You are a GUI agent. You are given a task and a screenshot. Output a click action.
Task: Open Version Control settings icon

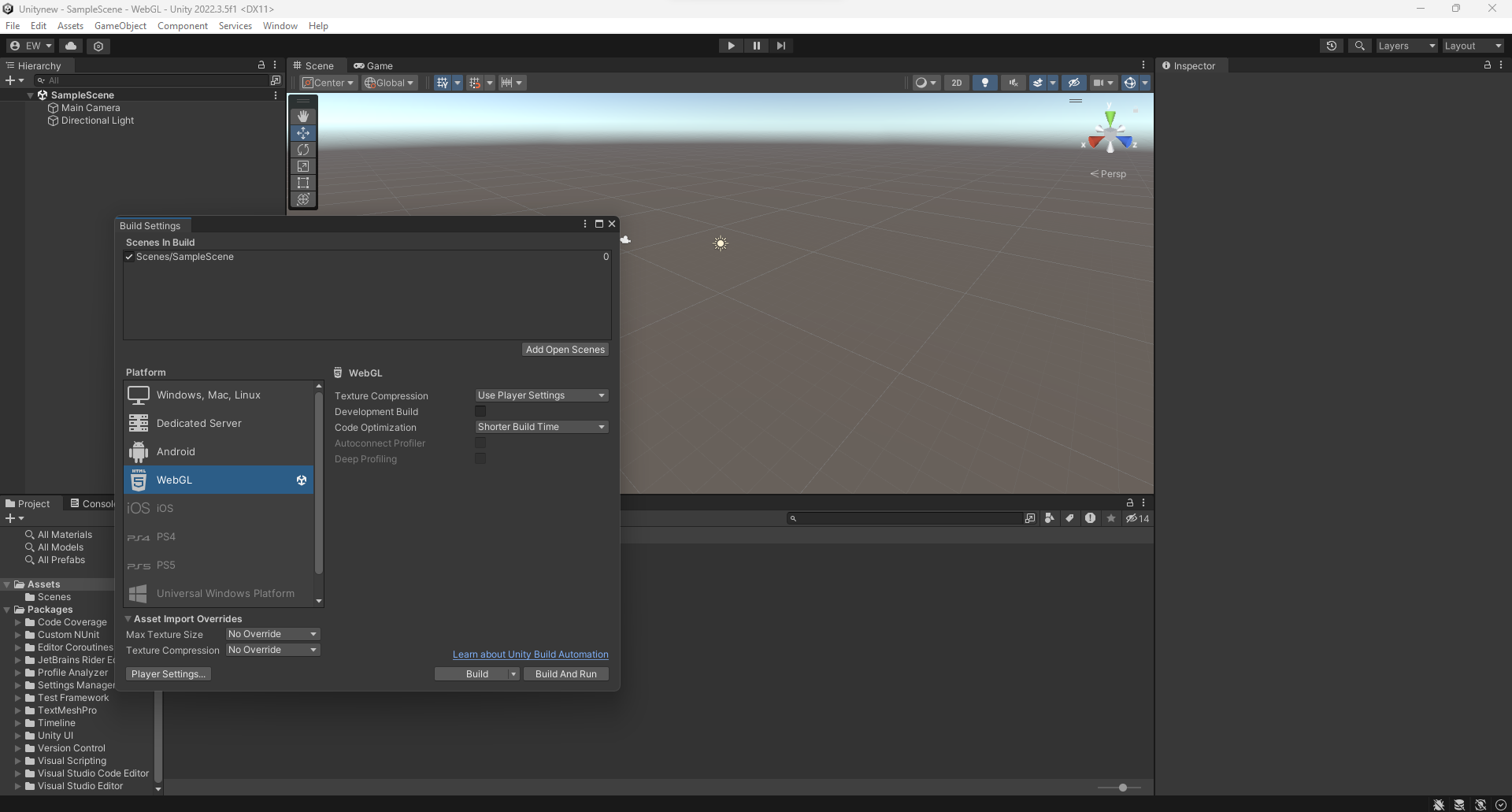[98, 46]
